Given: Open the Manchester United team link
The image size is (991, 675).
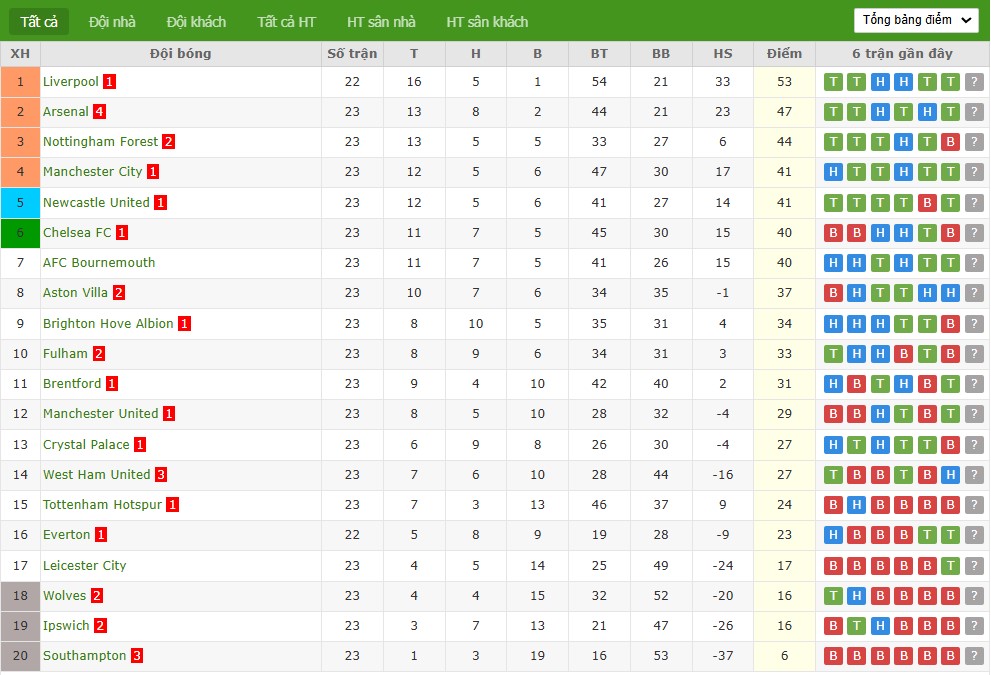Looking at the screenshot, I should [x=100, y=414].
